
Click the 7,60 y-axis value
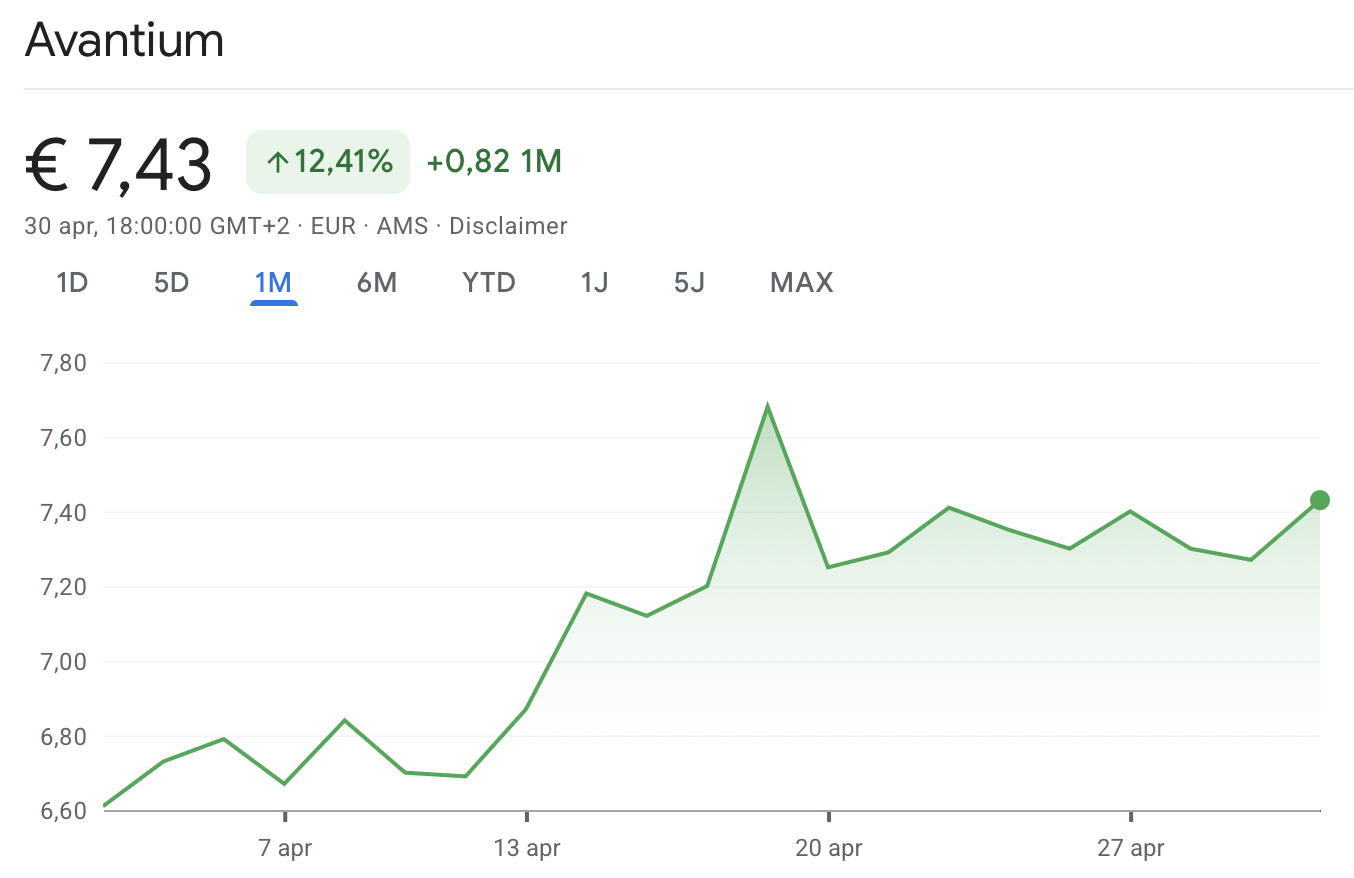[63, 438]
